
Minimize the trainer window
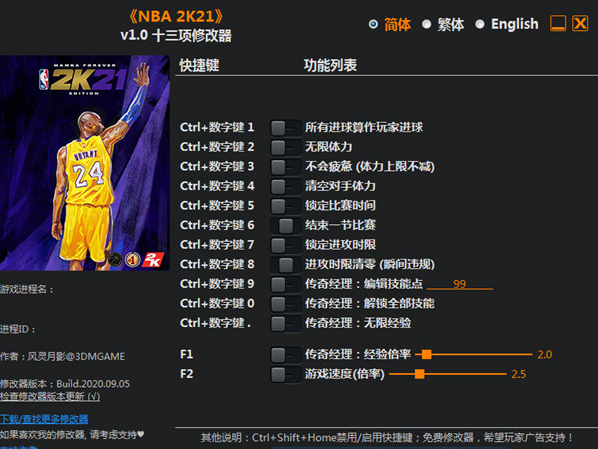[558, 24]
